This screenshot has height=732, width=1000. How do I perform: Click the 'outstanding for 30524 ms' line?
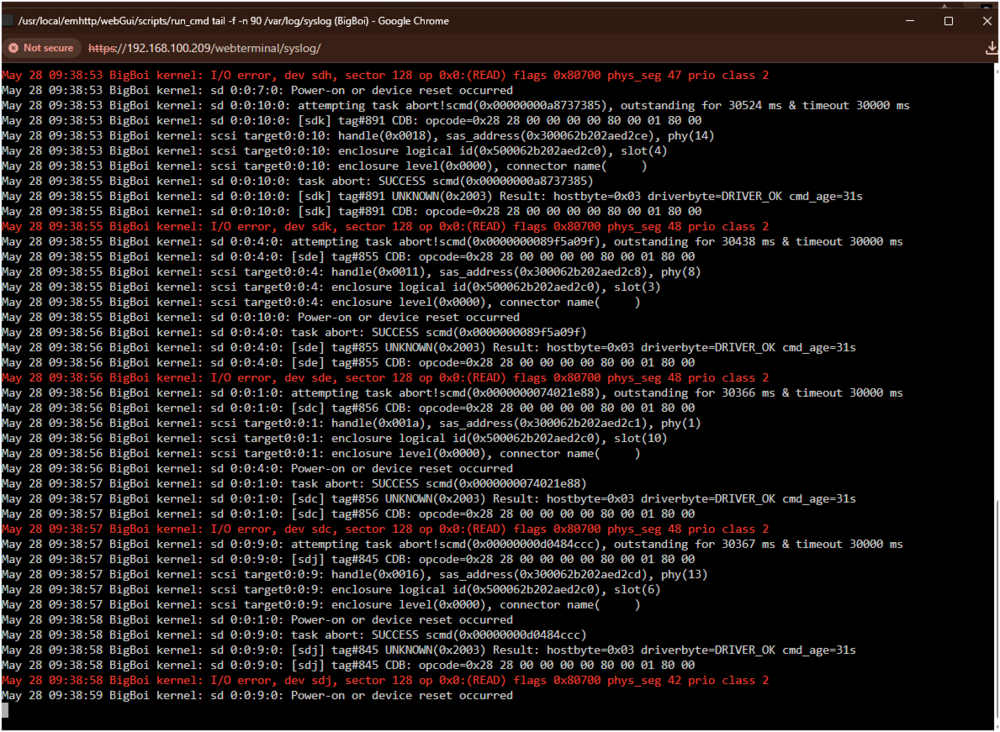(455, 106)
